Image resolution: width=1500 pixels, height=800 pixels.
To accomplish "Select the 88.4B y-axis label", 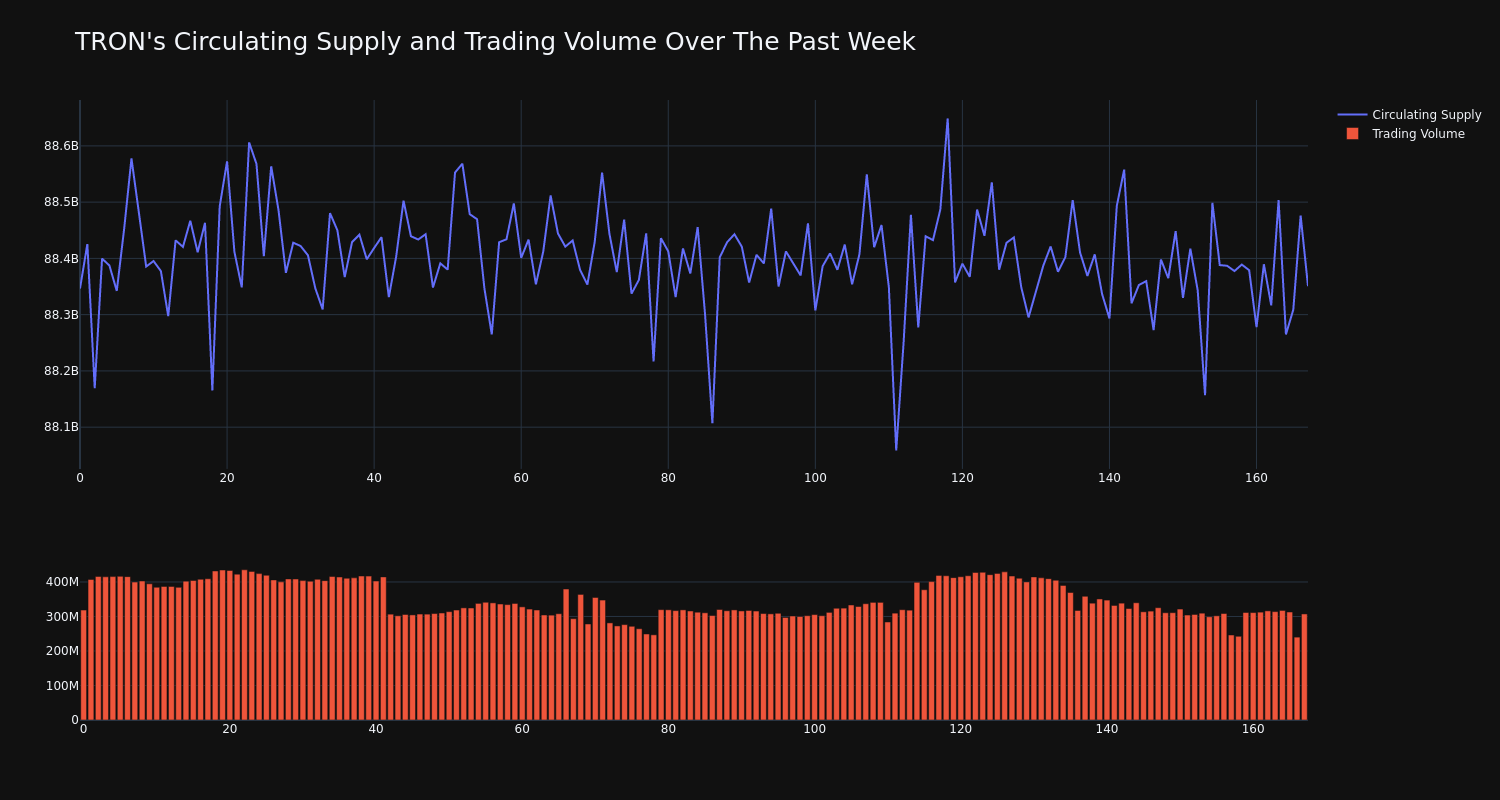I will [61, 259].
